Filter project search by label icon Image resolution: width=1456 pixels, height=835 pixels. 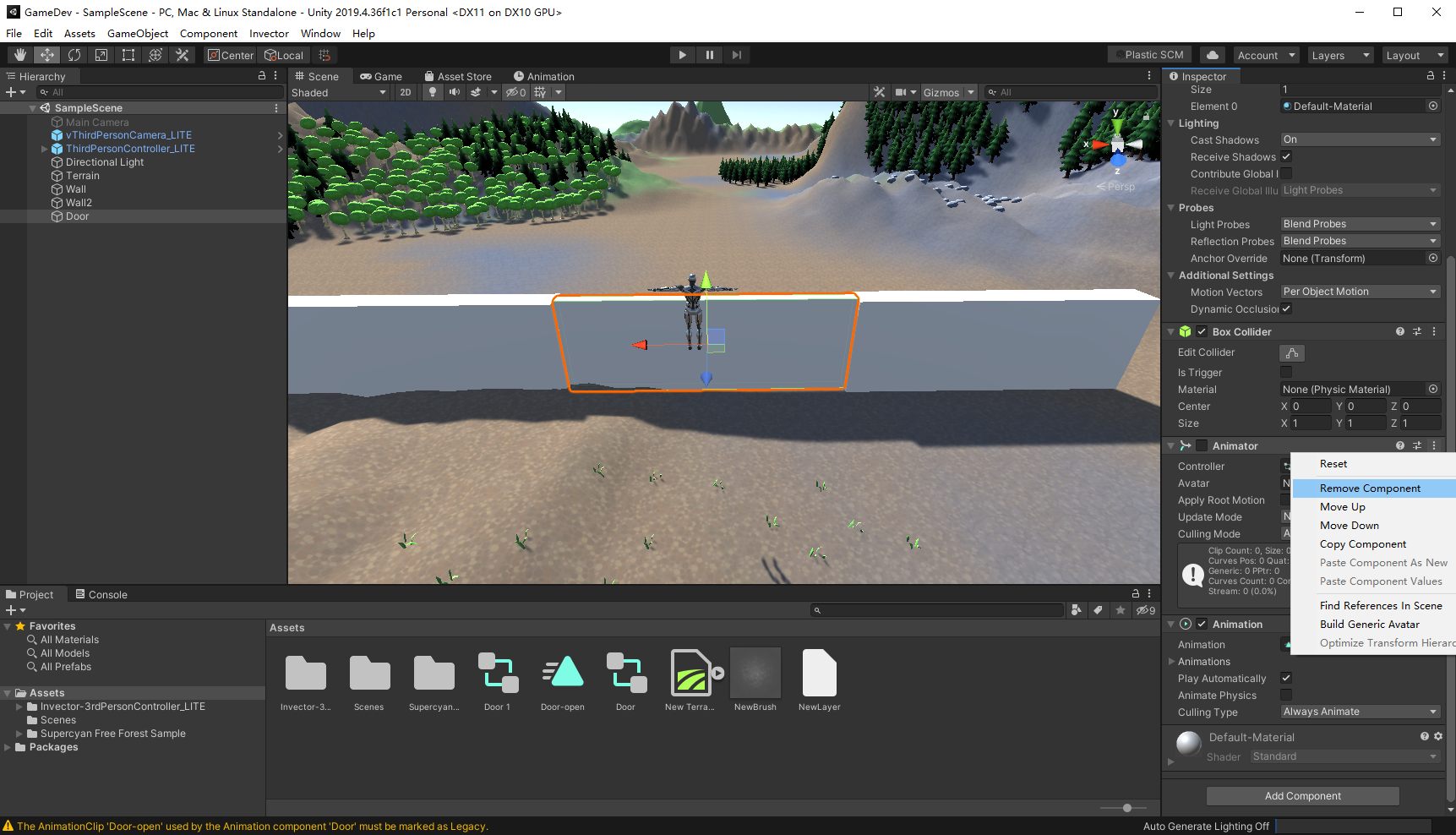pyautogui.click(x=1098, y=609)
